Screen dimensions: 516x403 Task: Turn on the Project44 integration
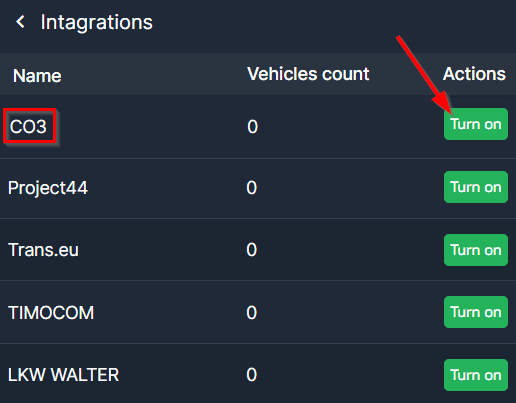pos(476,187)
